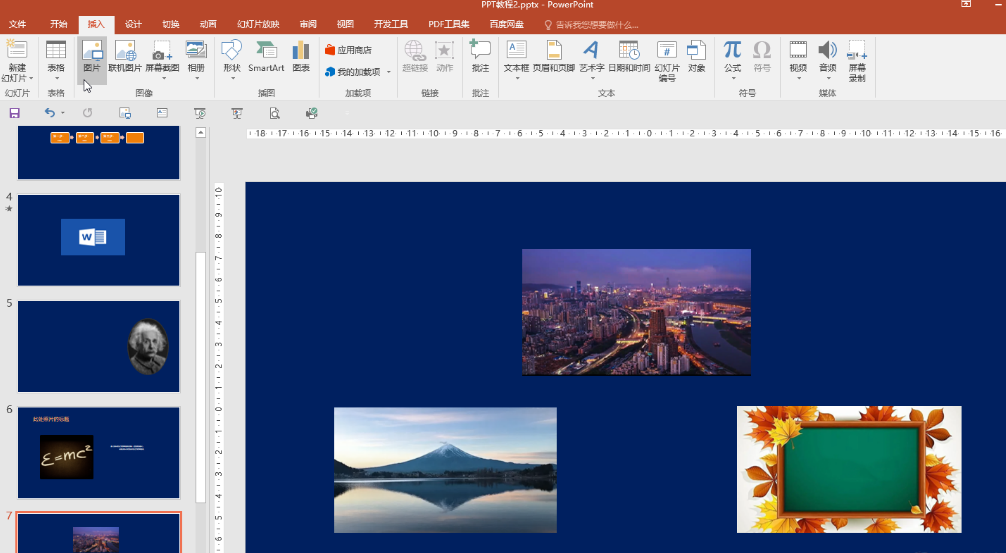Open 联机图片 online pictures tool

[125, 56]
